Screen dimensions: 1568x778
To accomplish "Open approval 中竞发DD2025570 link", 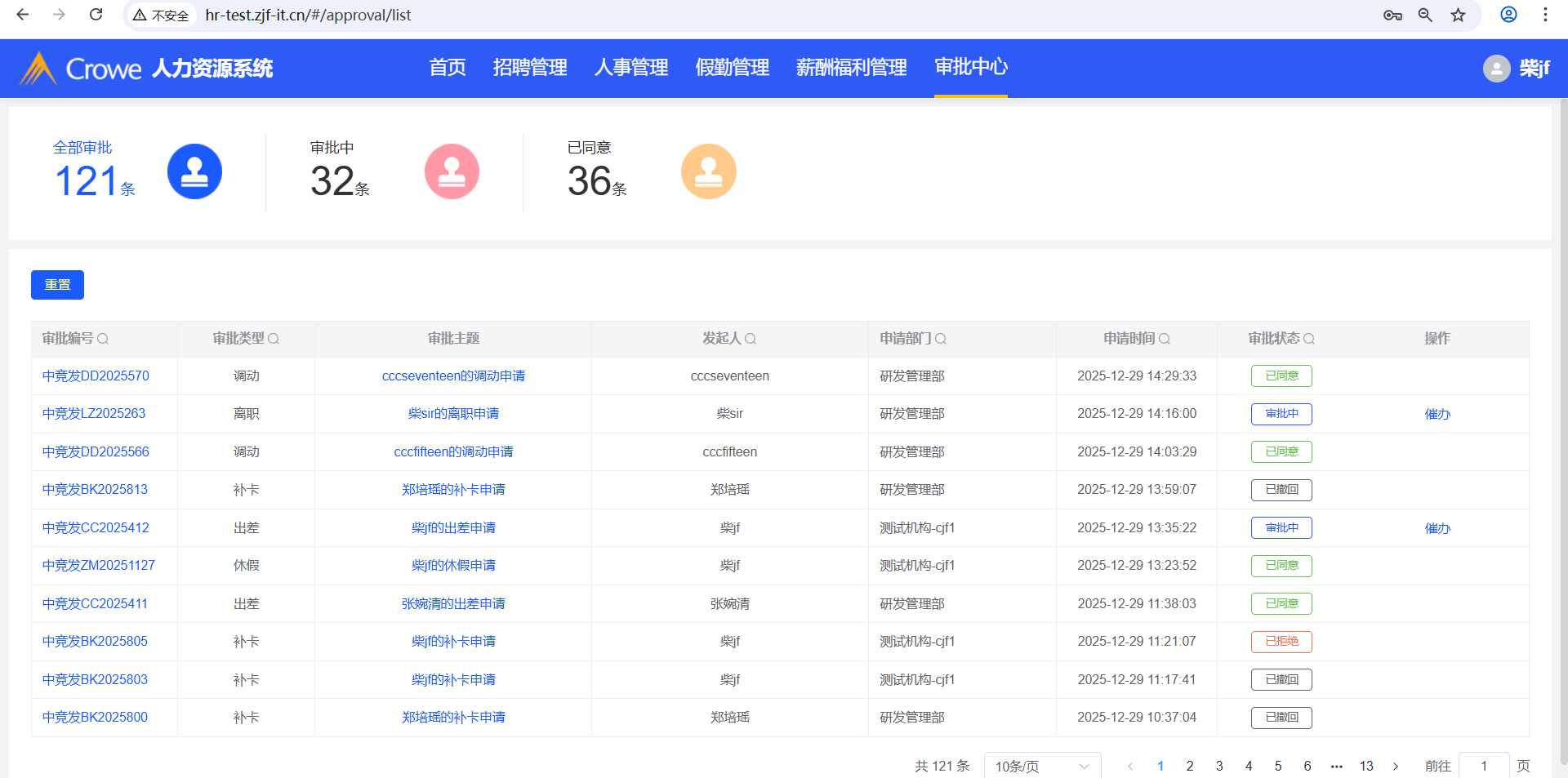I will coord(96,376).
